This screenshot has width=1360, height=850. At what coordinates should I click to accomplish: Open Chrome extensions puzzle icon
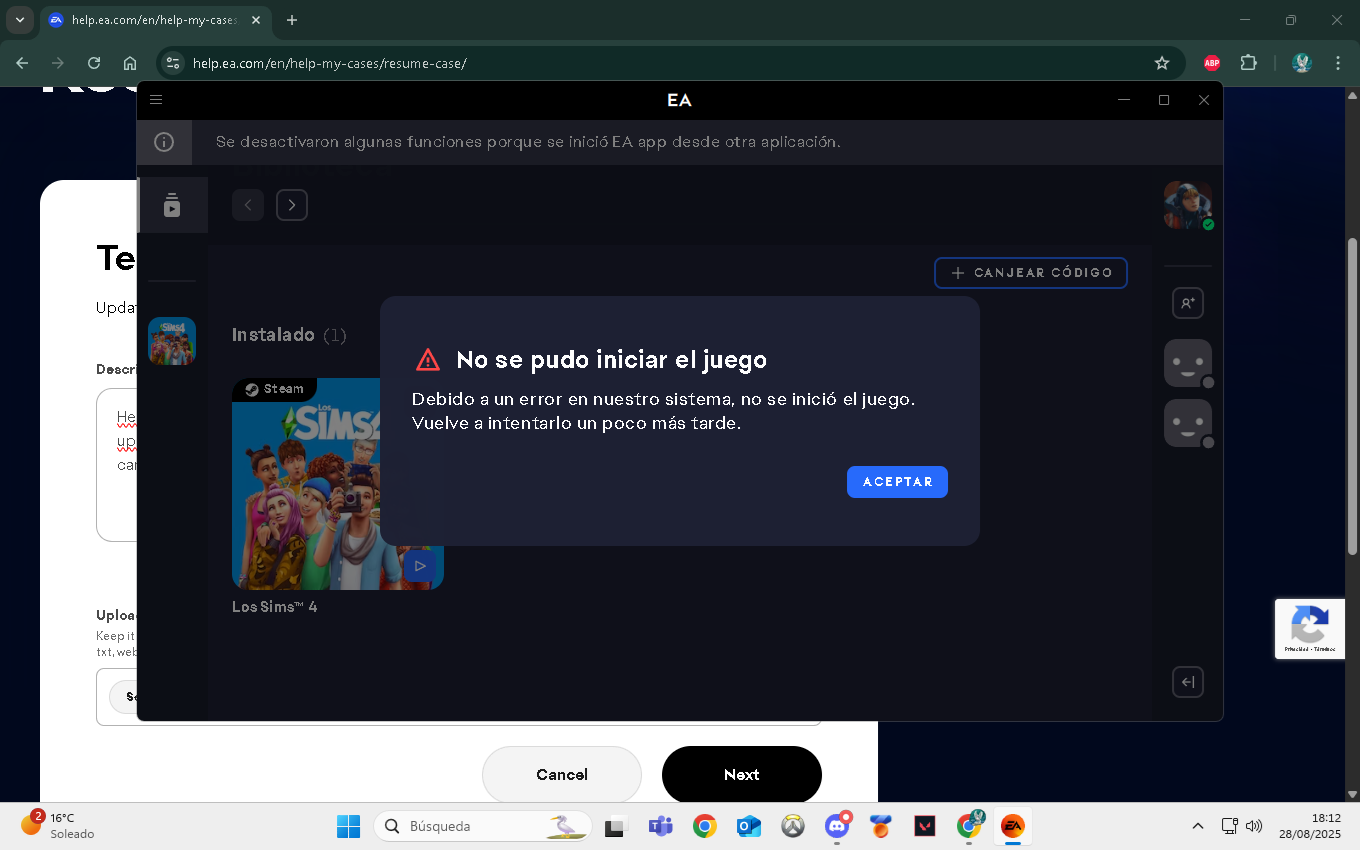(x=1249, y=63)
